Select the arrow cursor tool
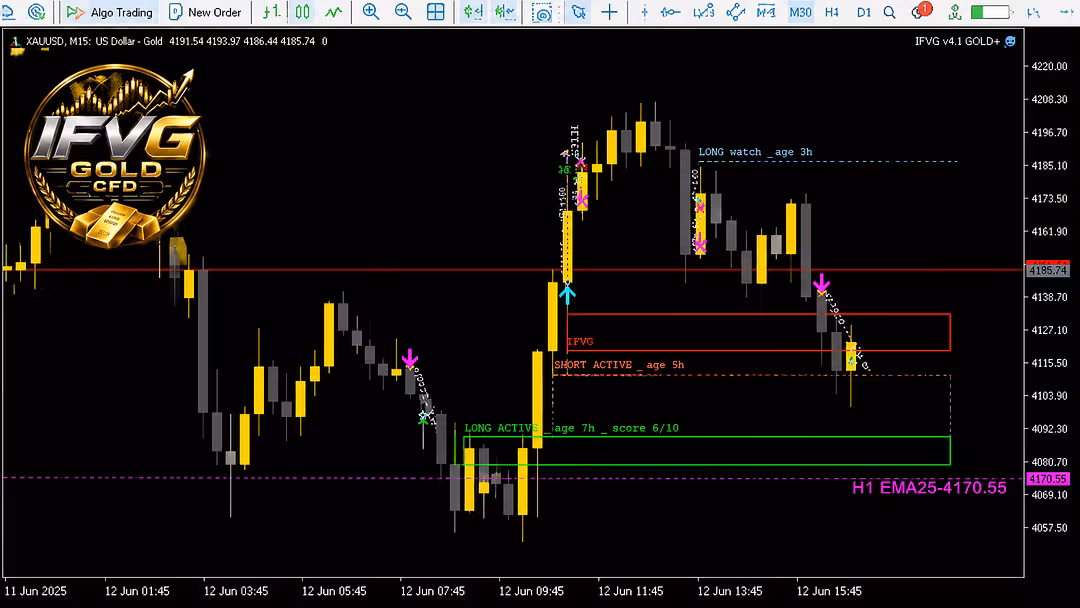 (579, 12)
